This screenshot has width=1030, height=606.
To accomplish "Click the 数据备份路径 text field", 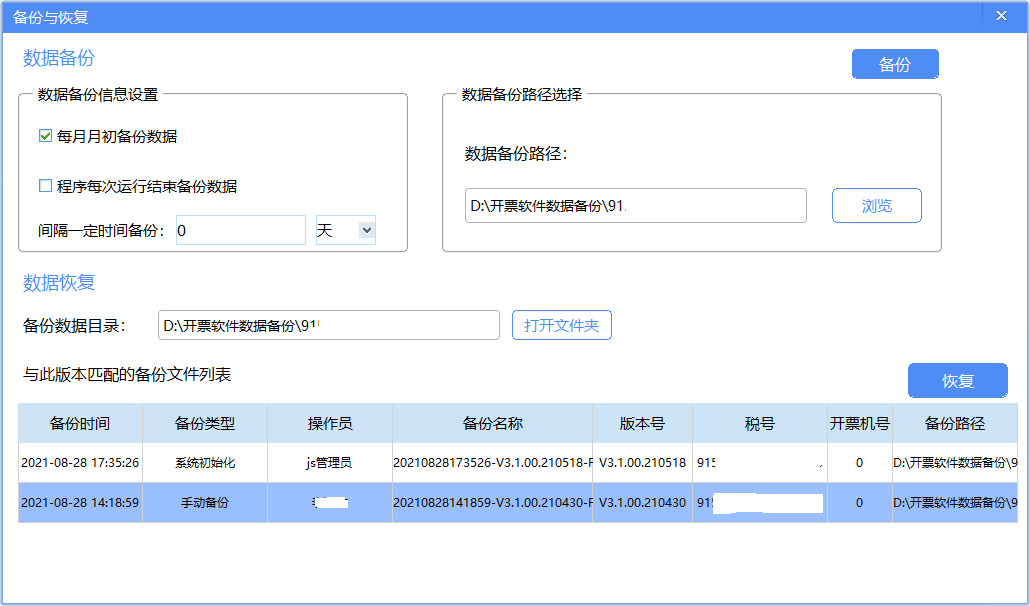I will coord(635,206).
